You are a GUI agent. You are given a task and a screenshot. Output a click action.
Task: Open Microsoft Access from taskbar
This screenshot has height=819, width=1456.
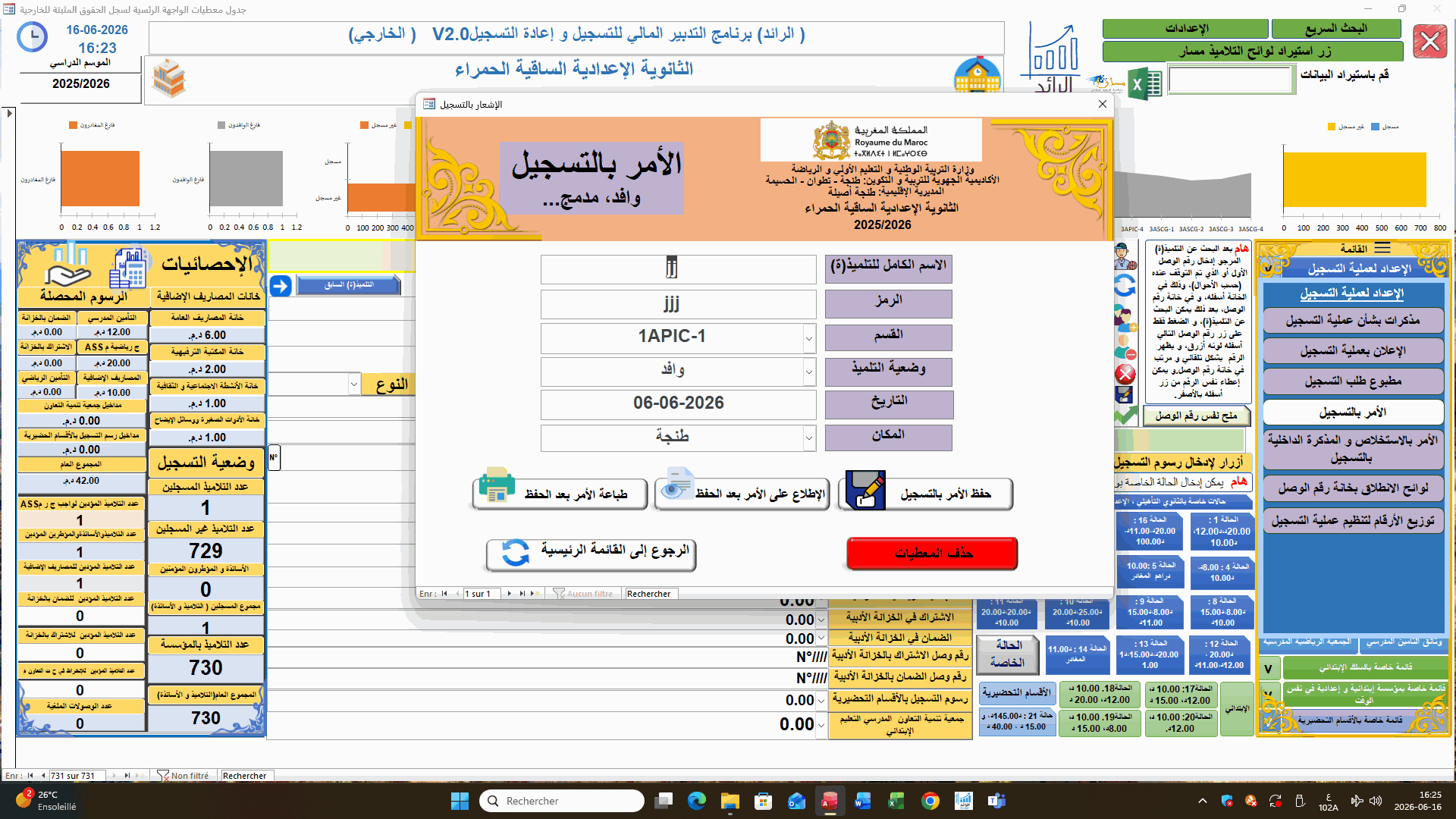click(830, 801)
